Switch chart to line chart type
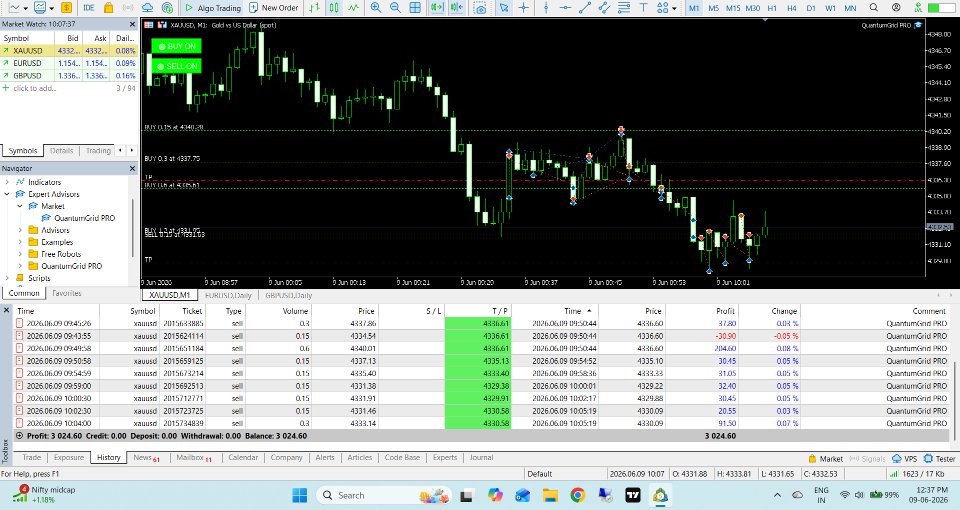This screenshot has height=510, width=960. [x=353, y=8]
